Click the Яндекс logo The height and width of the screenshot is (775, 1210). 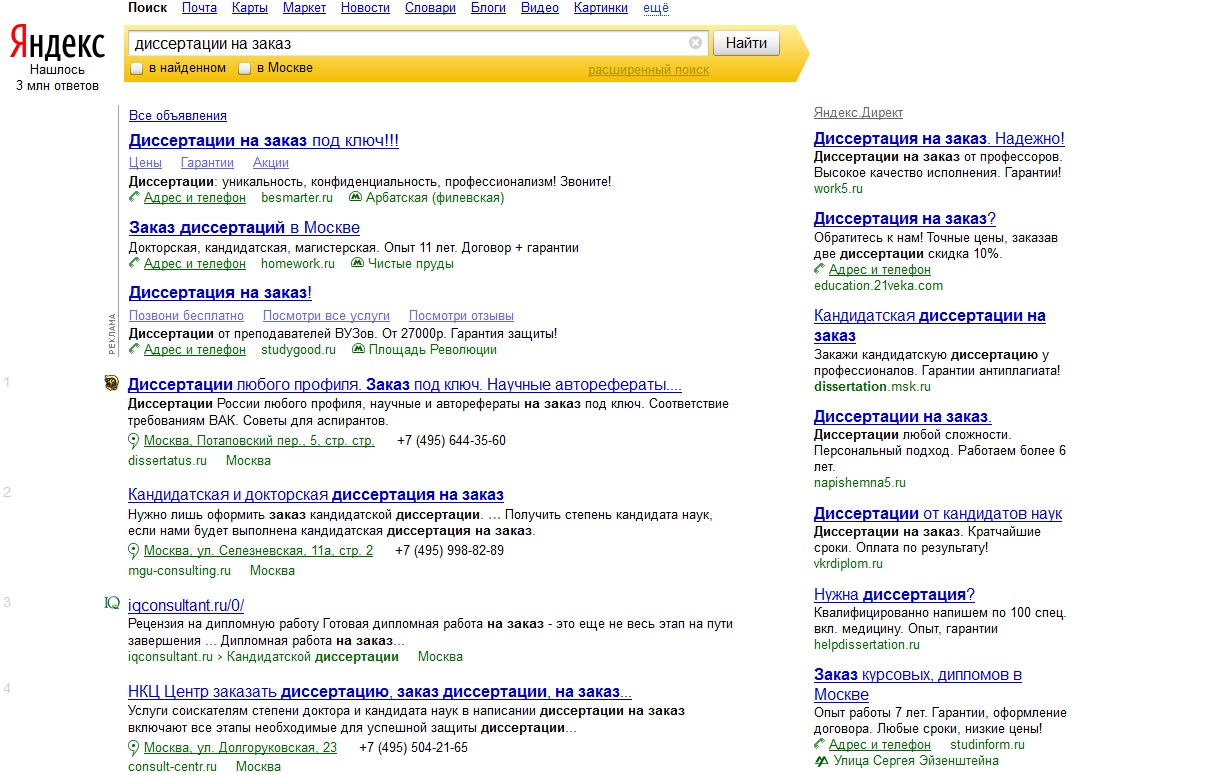coord(57,43)
